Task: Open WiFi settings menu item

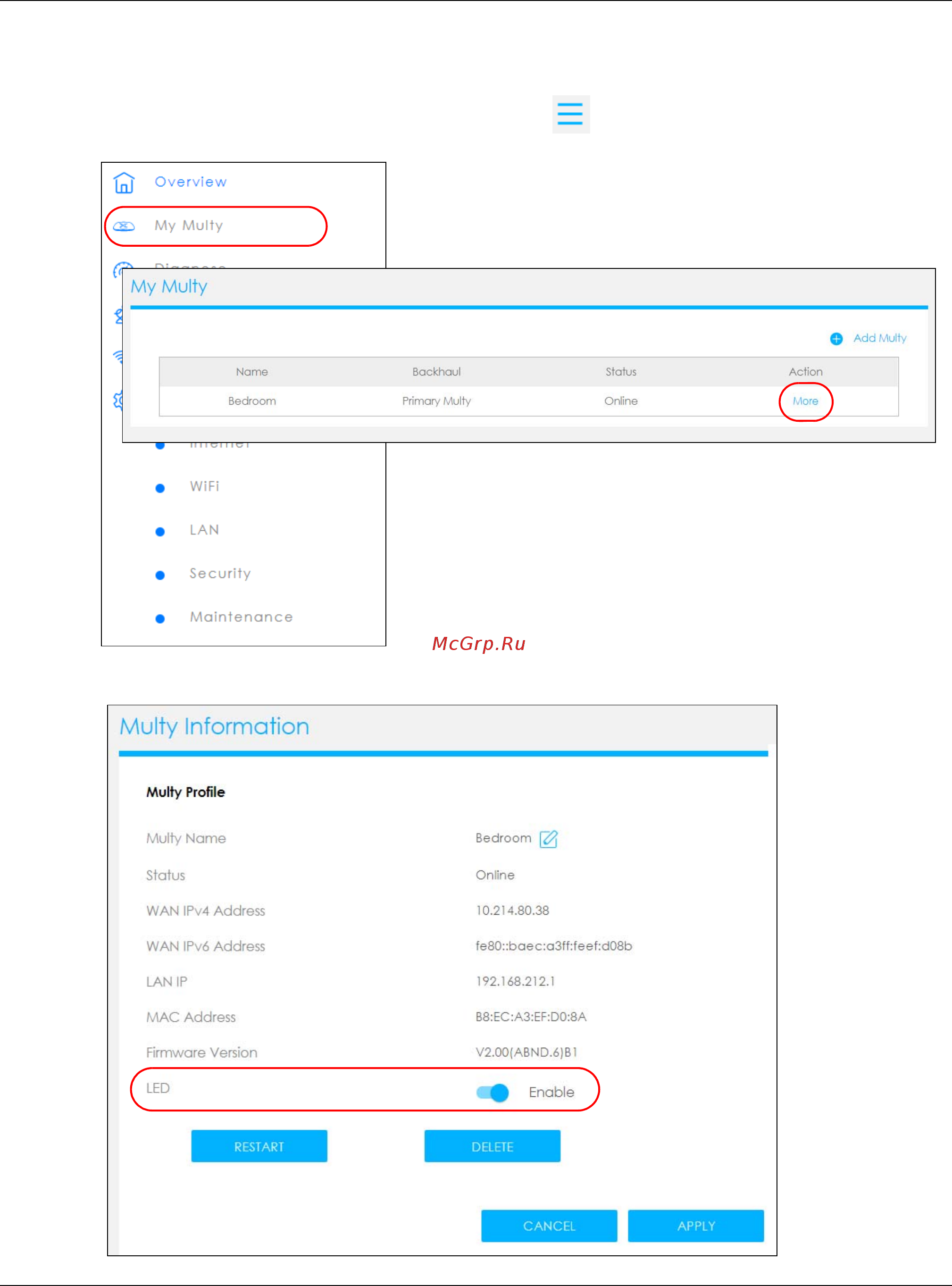Action: click(205, 486)
